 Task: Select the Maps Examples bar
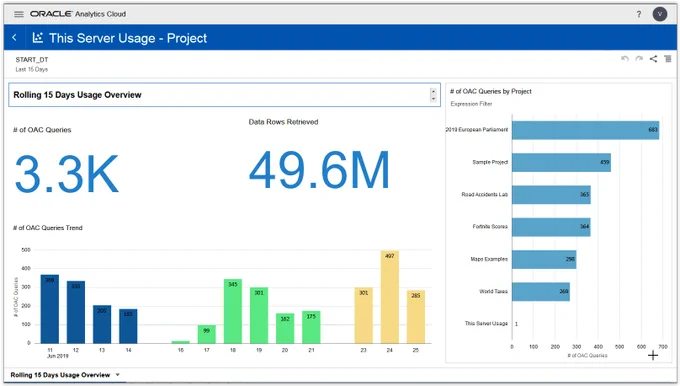coord(544,259)
